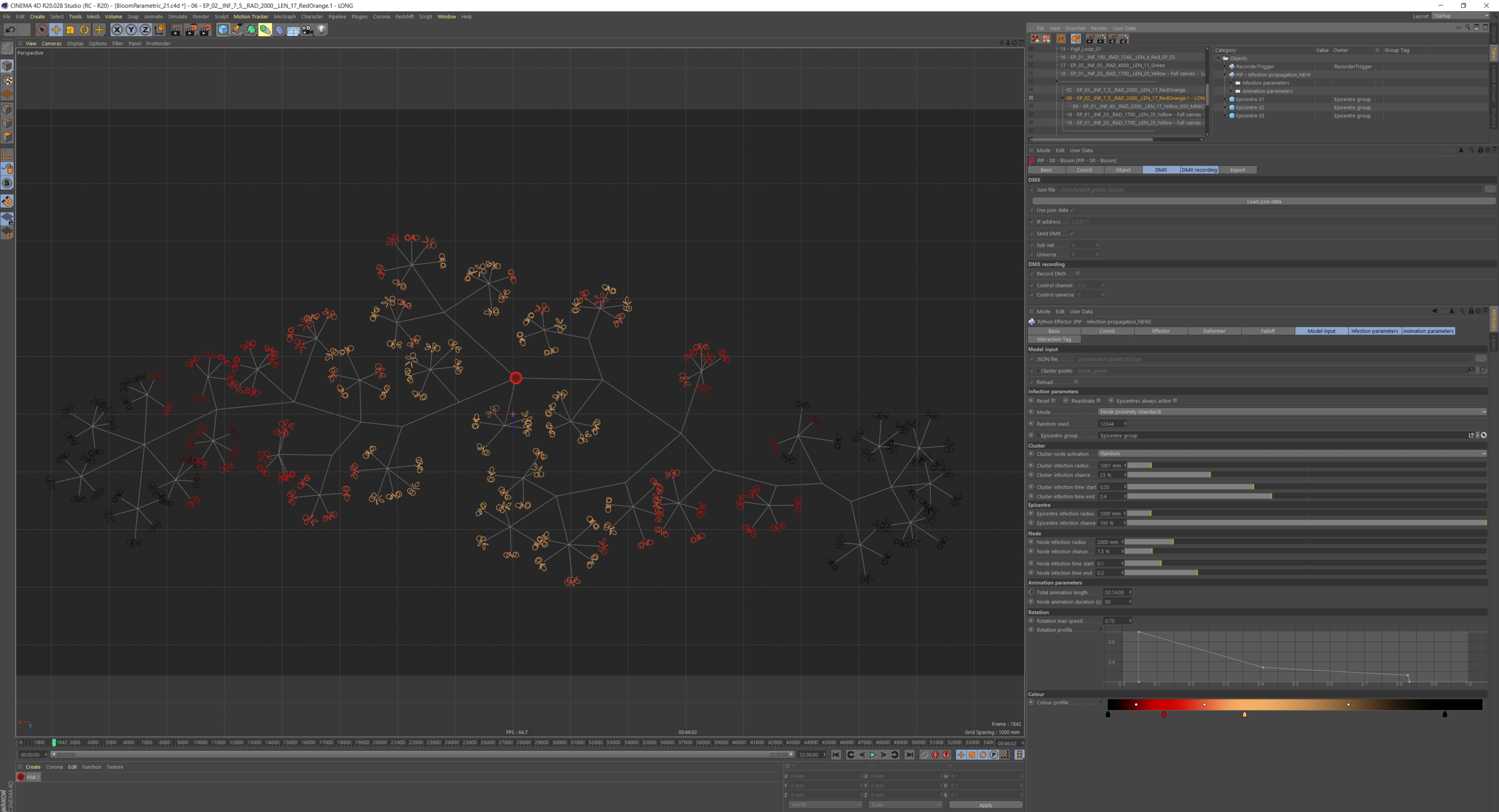The width and height of the screenshot is (1499, 812).
Task: Click the Camera object icon
Action: pos(307,29)
